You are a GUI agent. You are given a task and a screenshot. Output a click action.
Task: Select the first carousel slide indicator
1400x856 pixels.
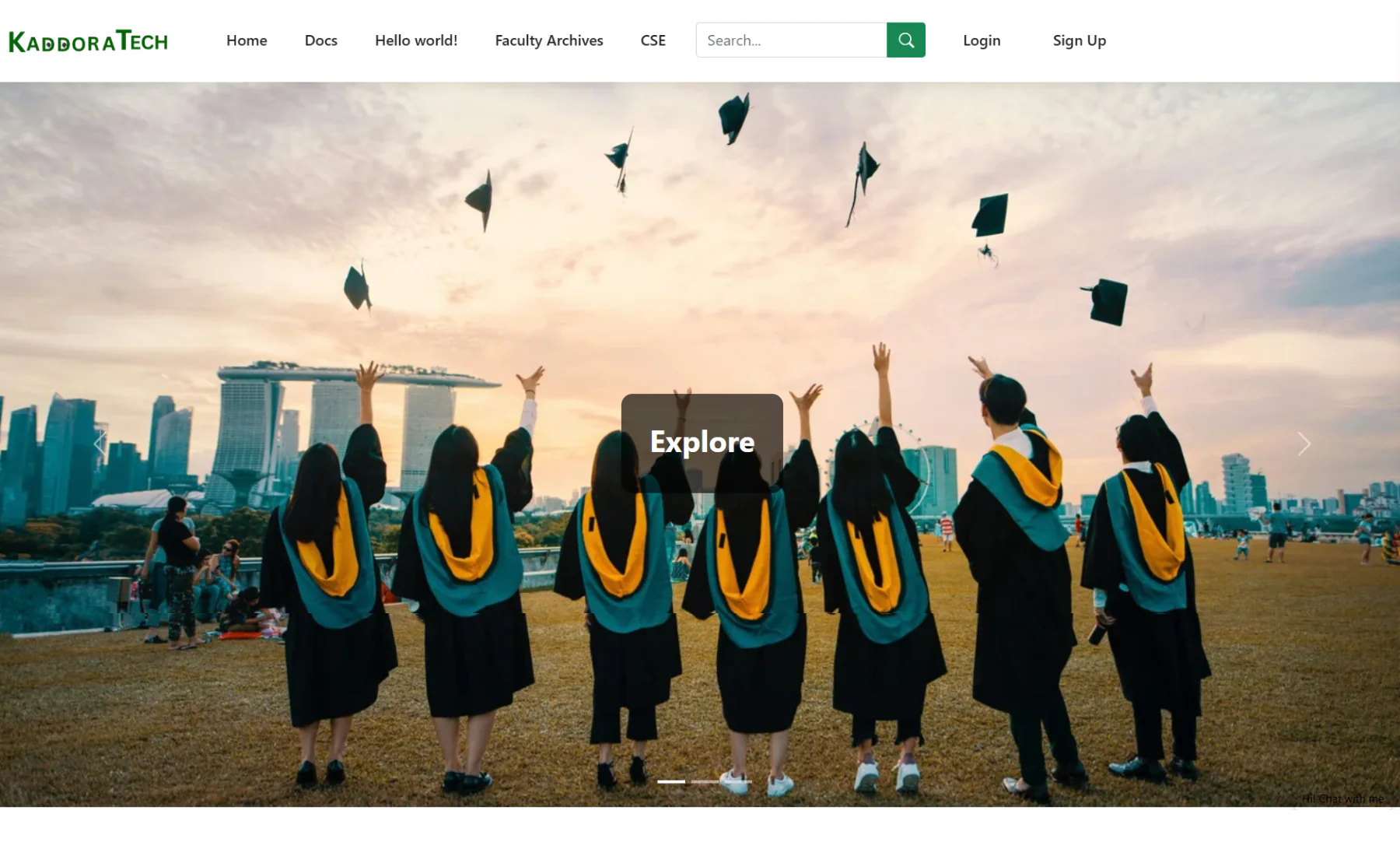(671, 781)
